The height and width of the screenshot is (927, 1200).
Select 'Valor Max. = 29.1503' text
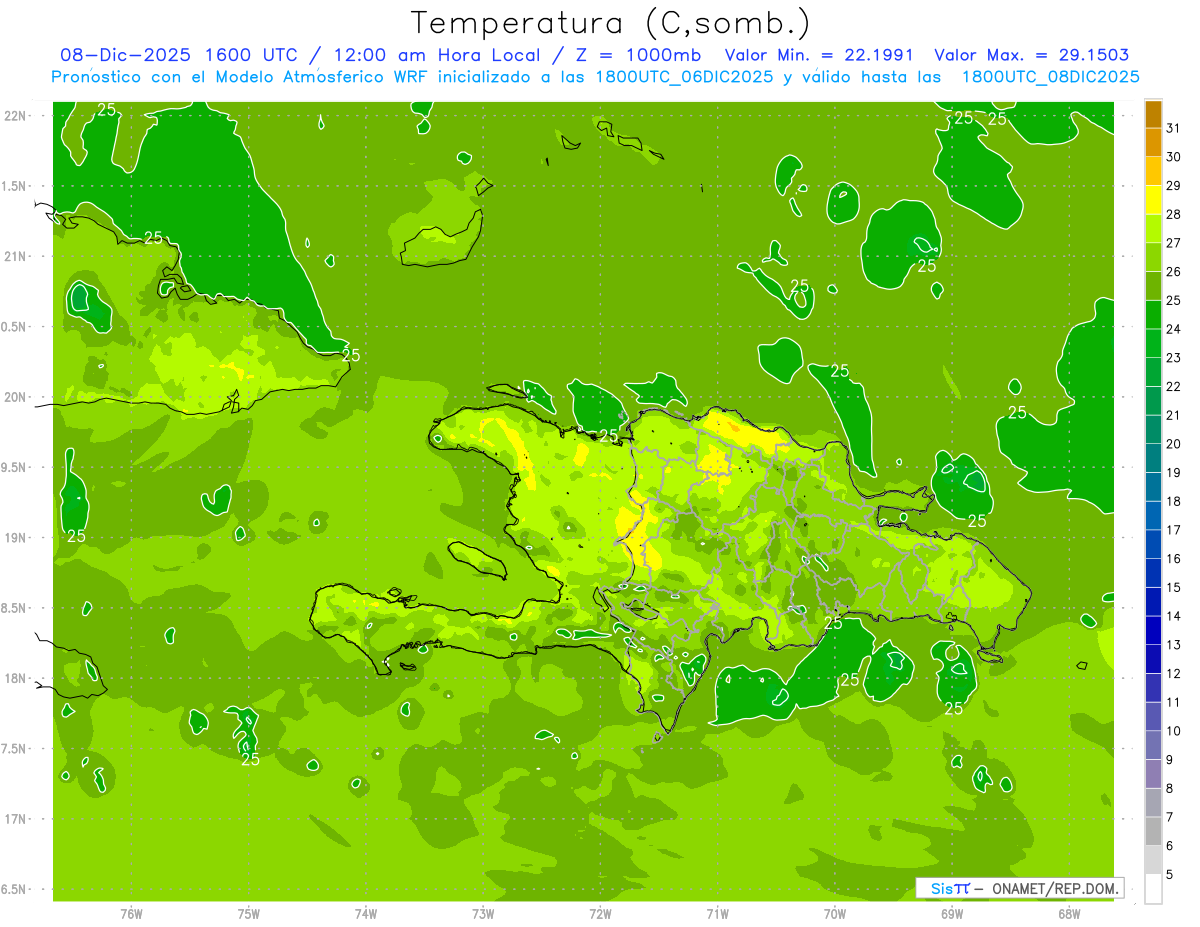tap(1031, 55)
